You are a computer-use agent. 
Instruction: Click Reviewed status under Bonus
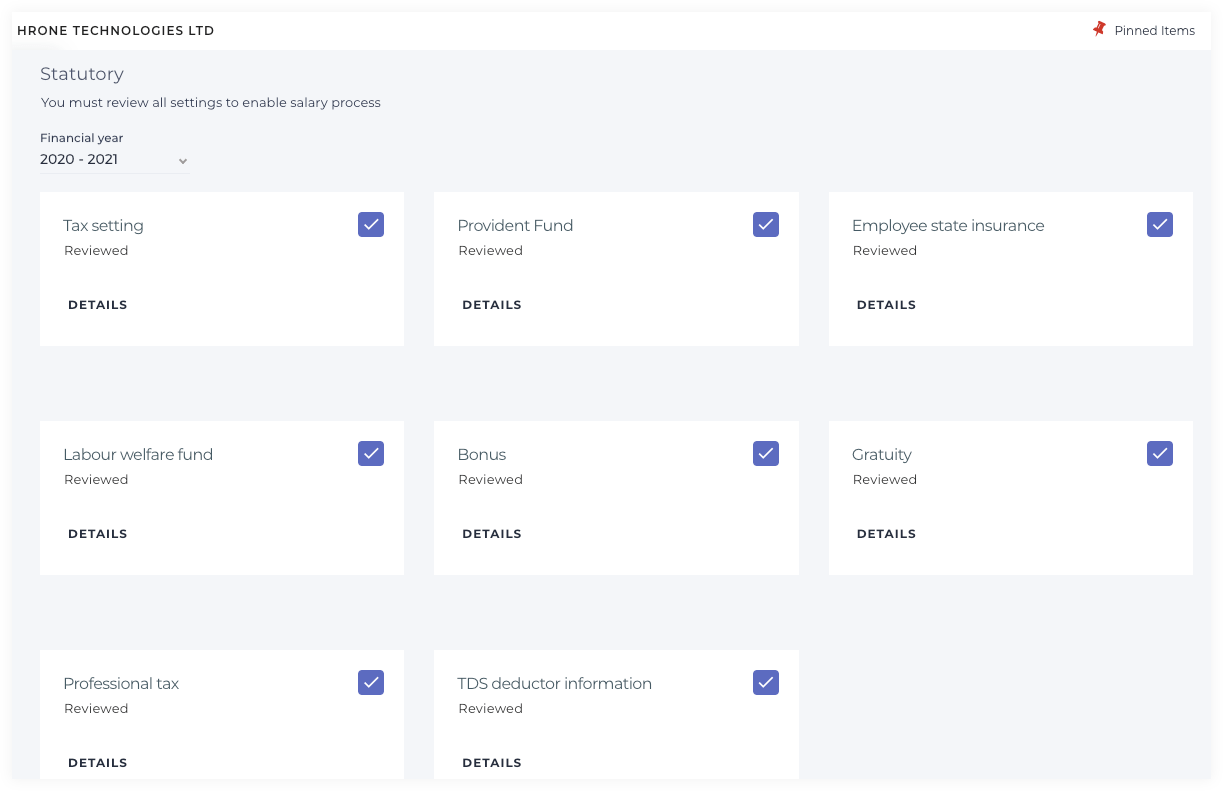[x=490, y=480]
